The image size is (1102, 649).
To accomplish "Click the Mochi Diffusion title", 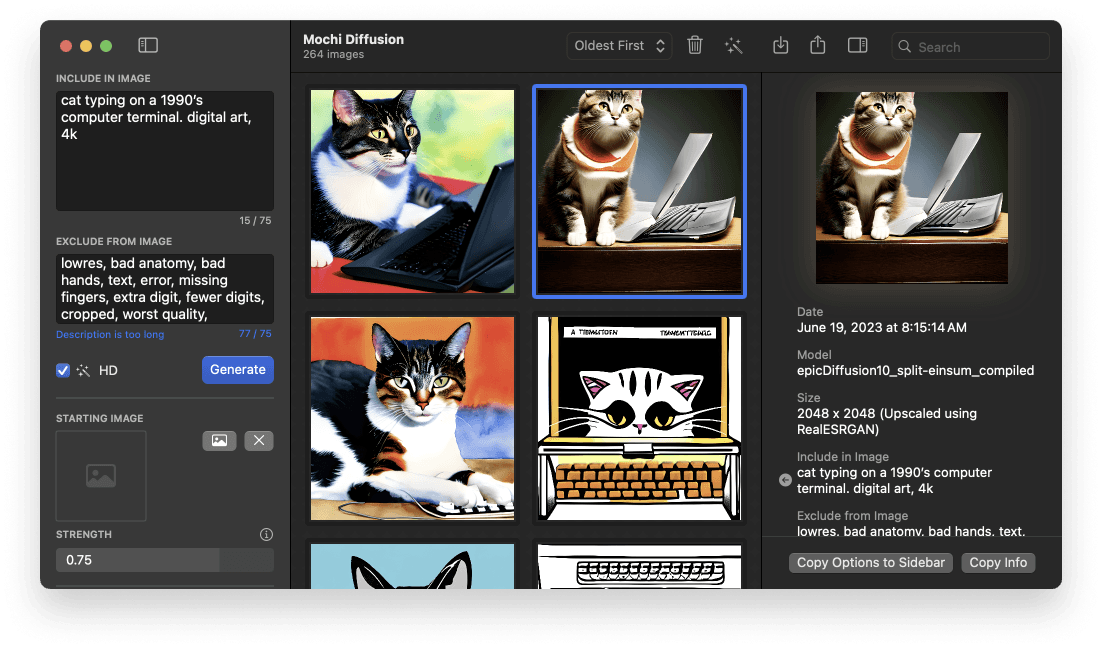I will click(x=354, y=39).
